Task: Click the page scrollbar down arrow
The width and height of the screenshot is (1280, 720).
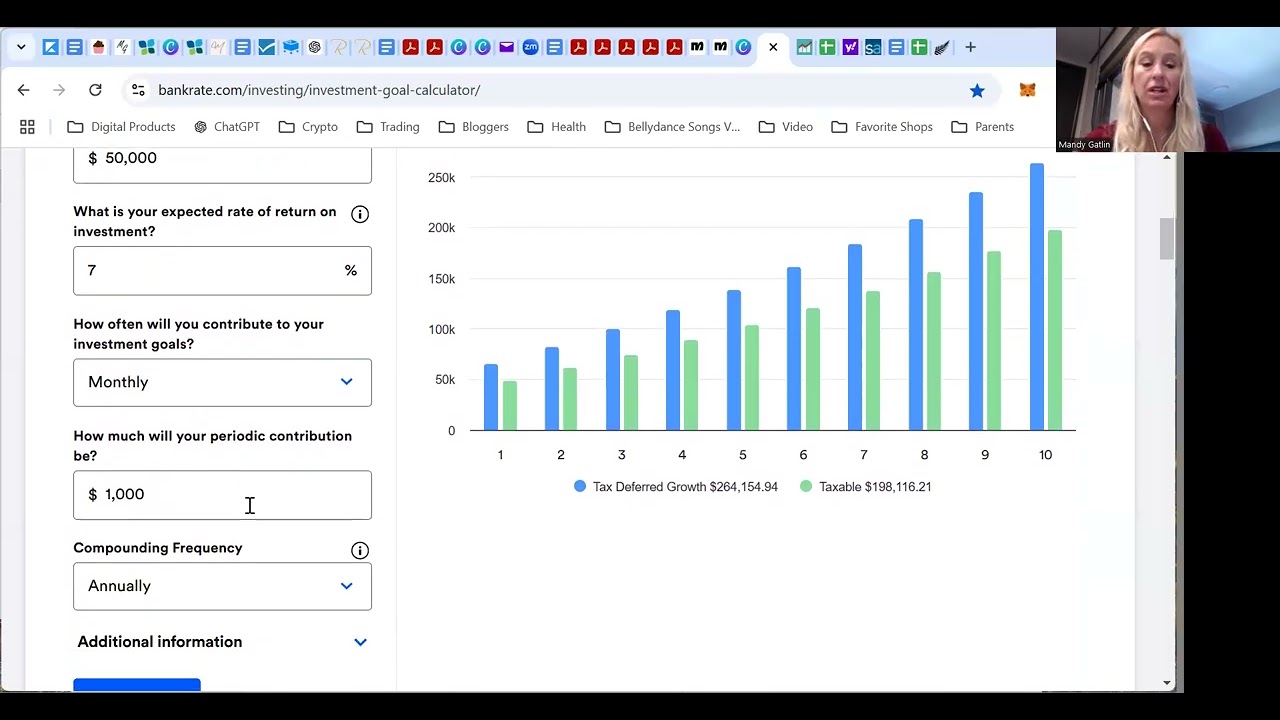Action: pos(1167,683)
